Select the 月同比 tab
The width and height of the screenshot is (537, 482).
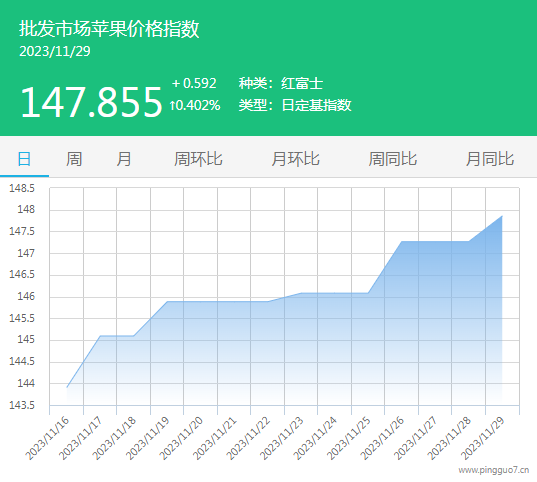pos(490,159)
